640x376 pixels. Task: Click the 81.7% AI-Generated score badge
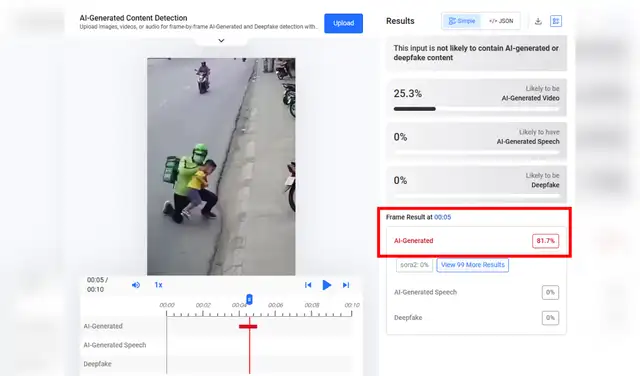point(545,241)
